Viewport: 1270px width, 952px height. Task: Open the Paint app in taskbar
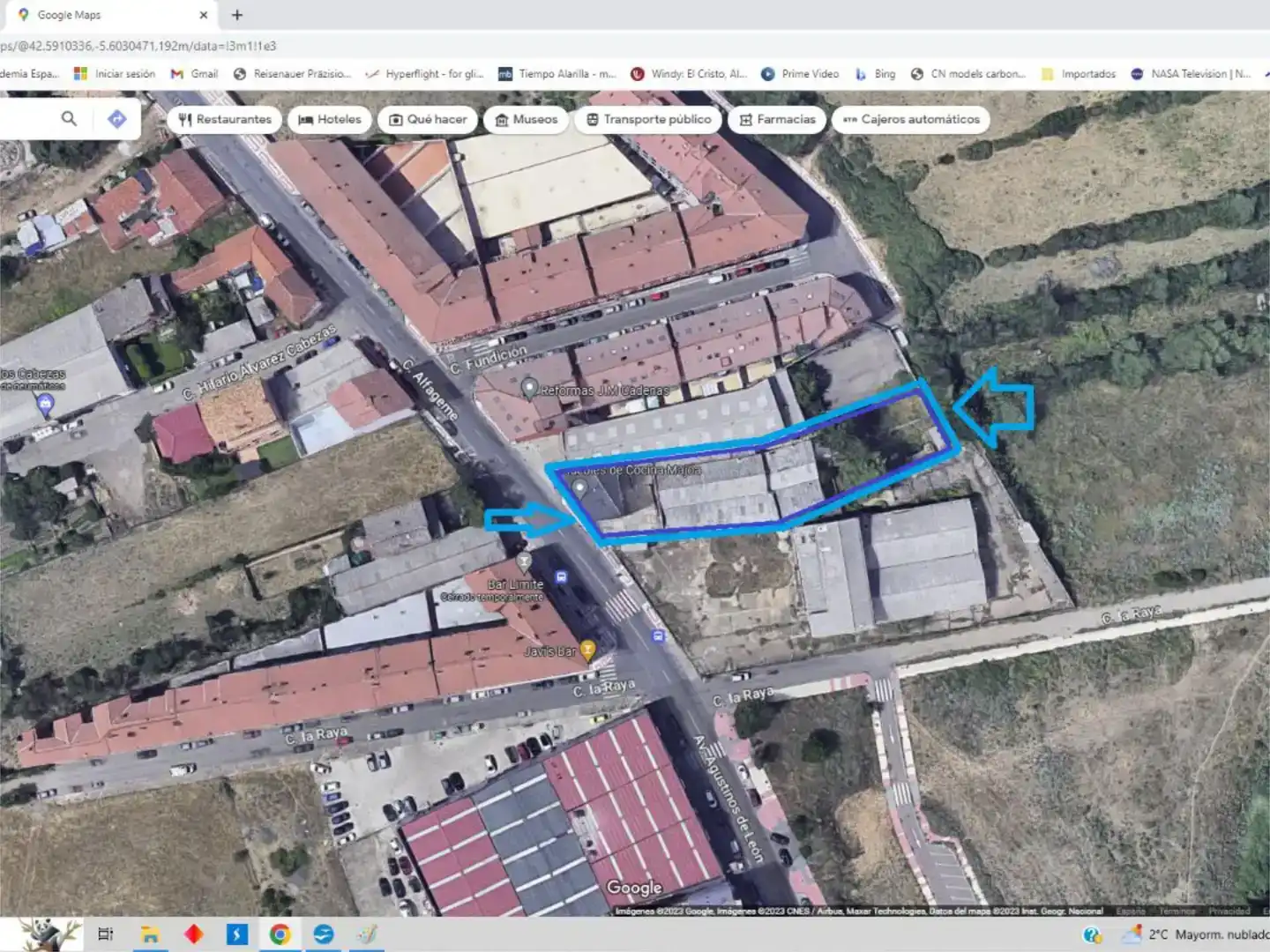(x=367, y=934)
